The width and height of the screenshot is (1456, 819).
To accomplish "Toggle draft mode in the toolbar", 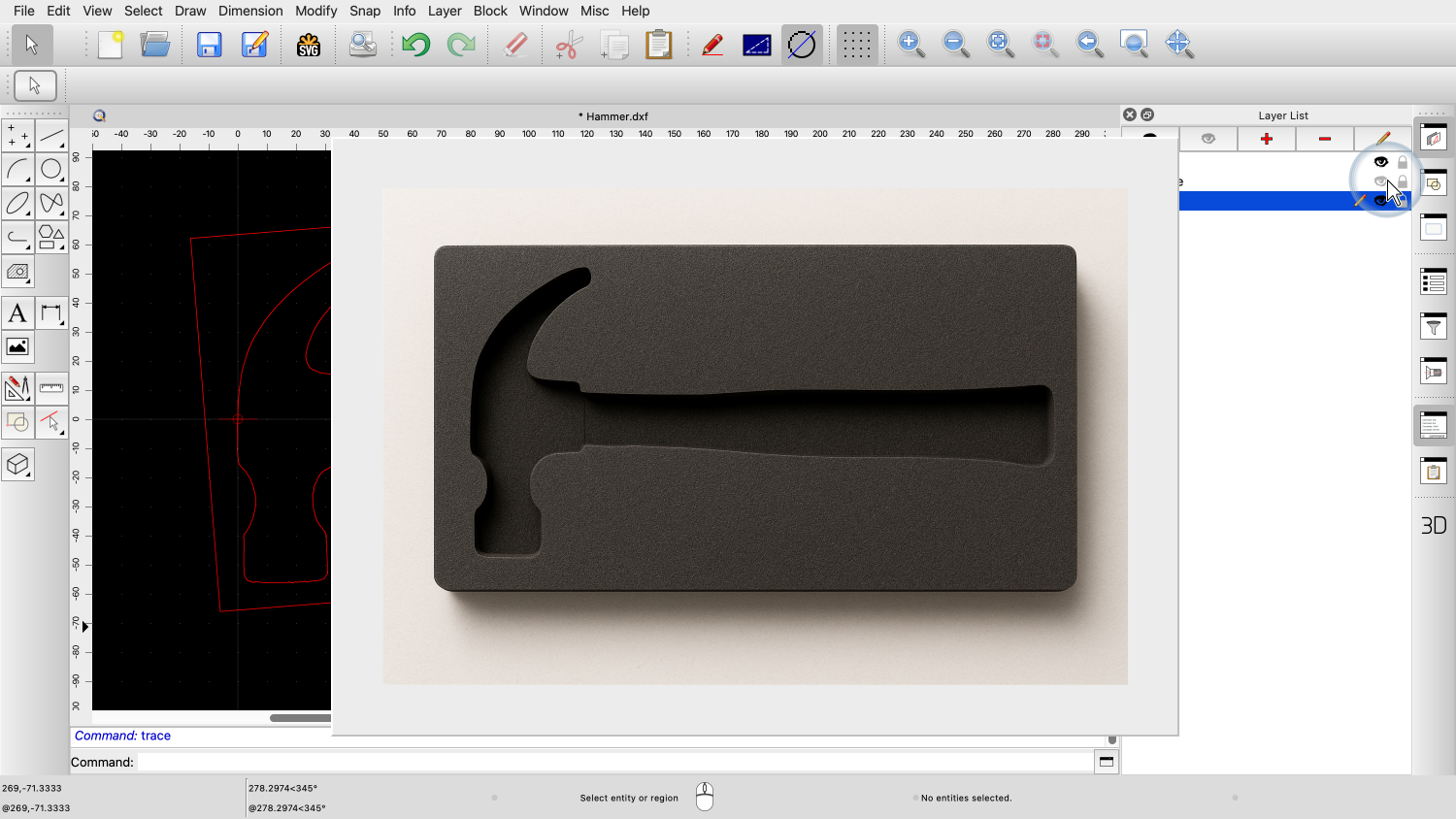I will [x=802, y=45].
